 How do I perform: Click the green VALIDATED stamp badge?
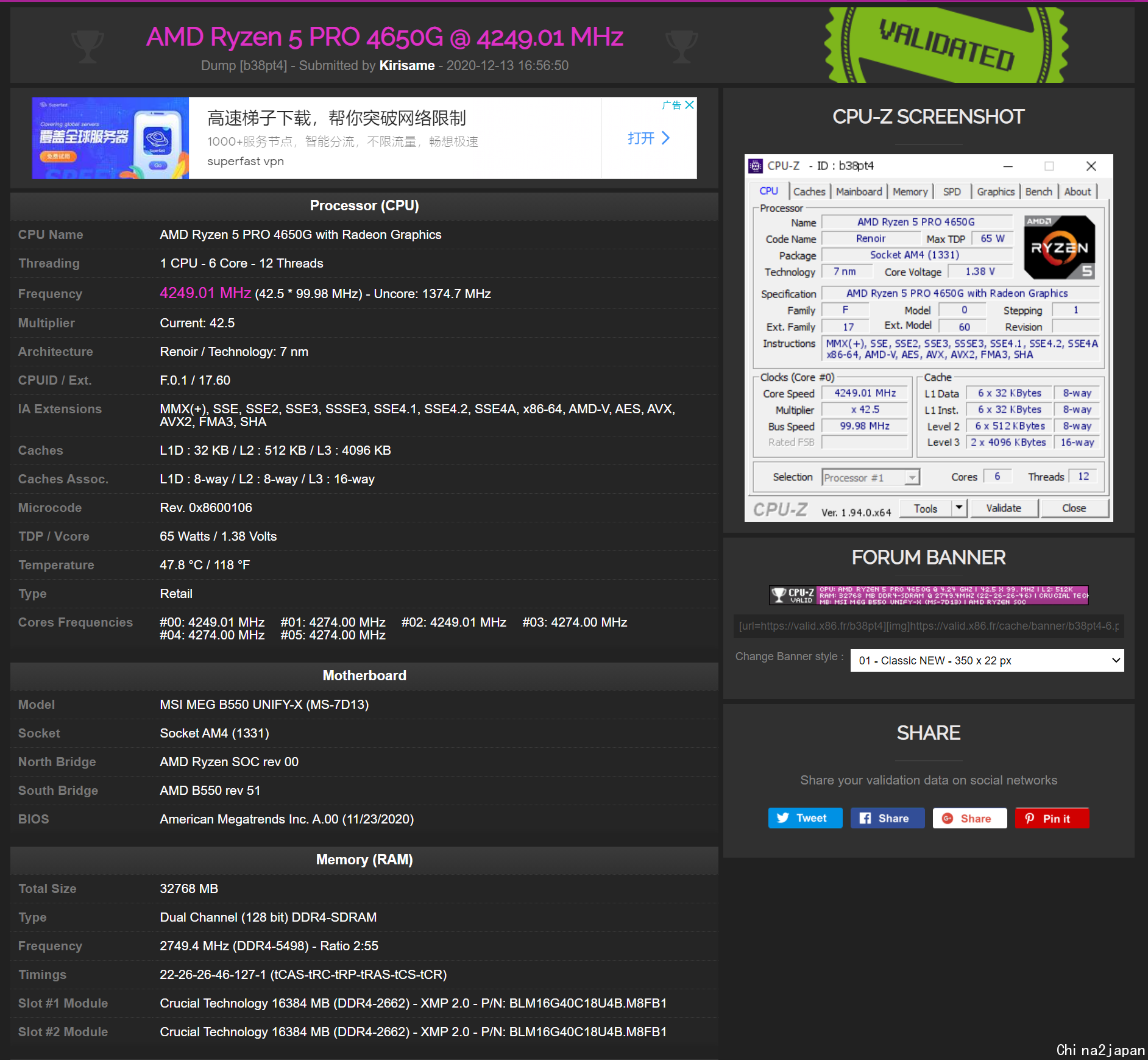[x=946, y=46]
